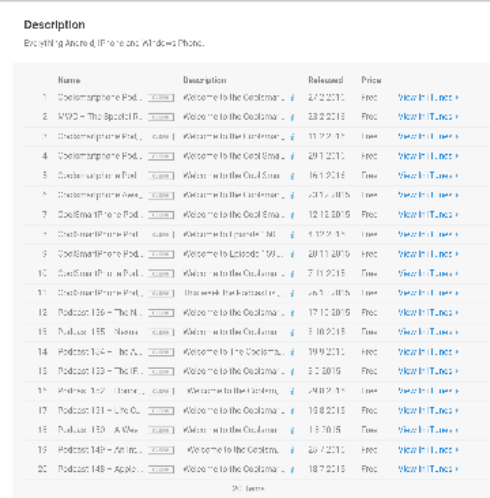
Task: Open the info icon for episode 1
Action: point(292,98)
